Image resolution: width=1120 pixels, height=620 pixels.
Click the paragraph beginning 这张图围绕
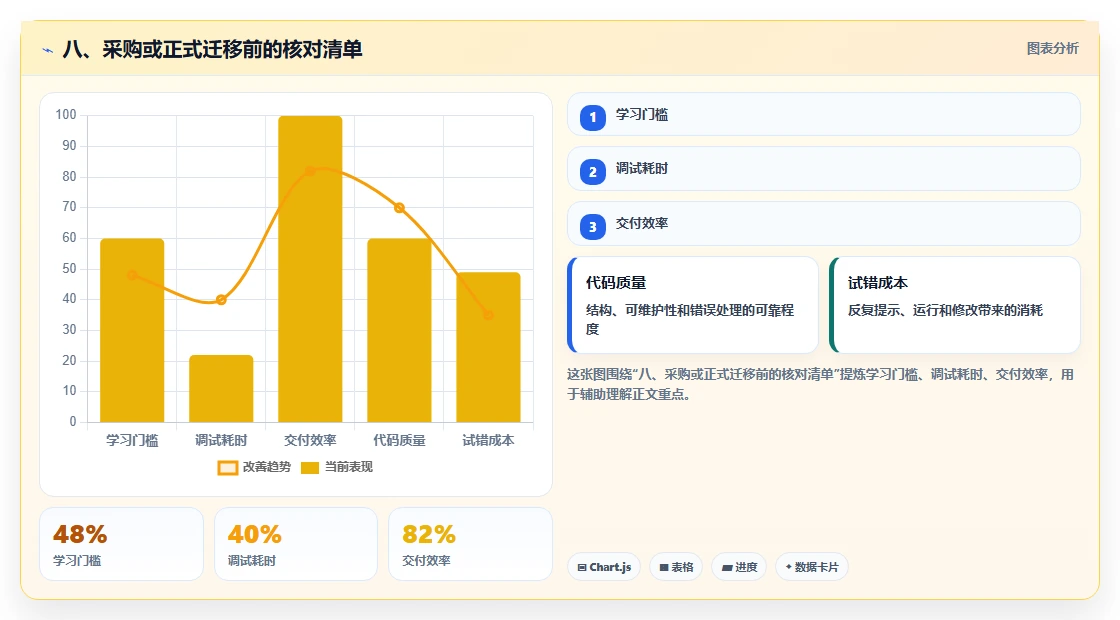[820, 384]
